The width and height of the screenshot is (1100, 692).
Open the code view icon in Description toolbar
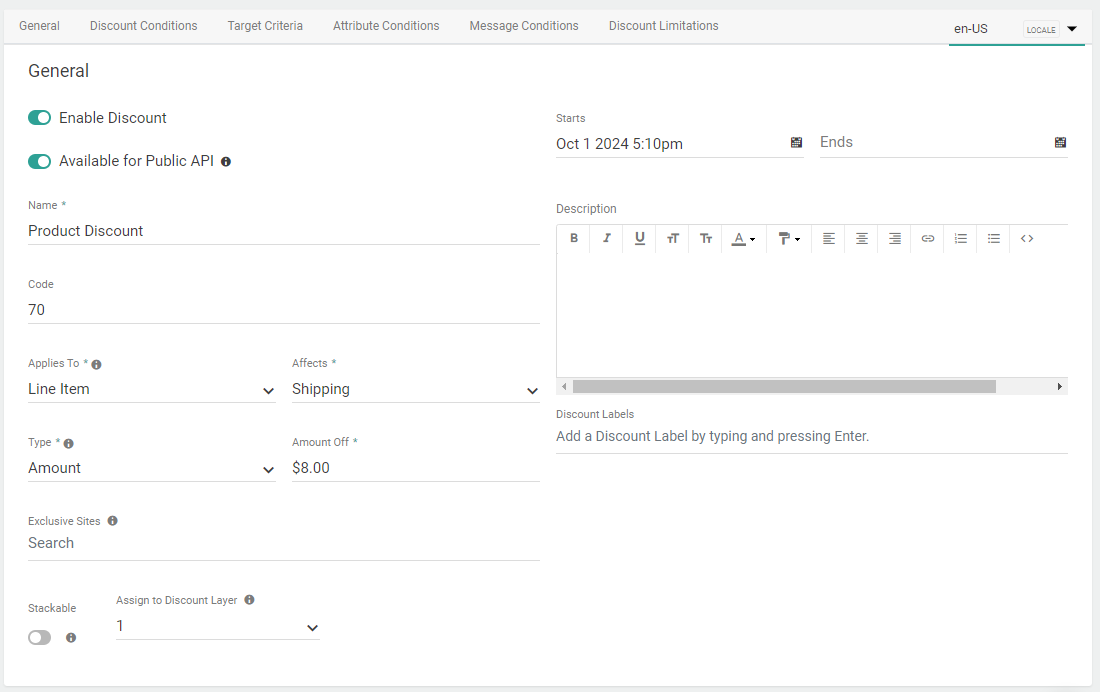[x=1026, y=238]
